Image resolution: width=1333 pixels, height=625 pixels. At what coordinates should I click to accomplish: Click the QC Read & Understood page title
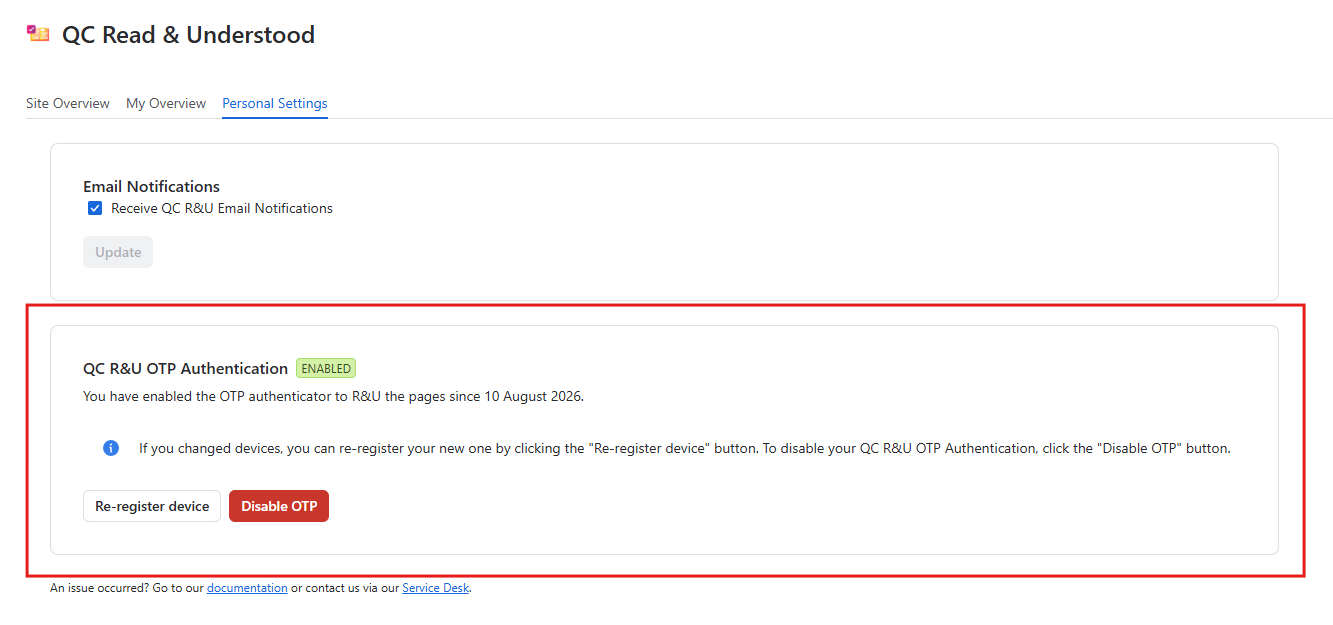[188, 35]
